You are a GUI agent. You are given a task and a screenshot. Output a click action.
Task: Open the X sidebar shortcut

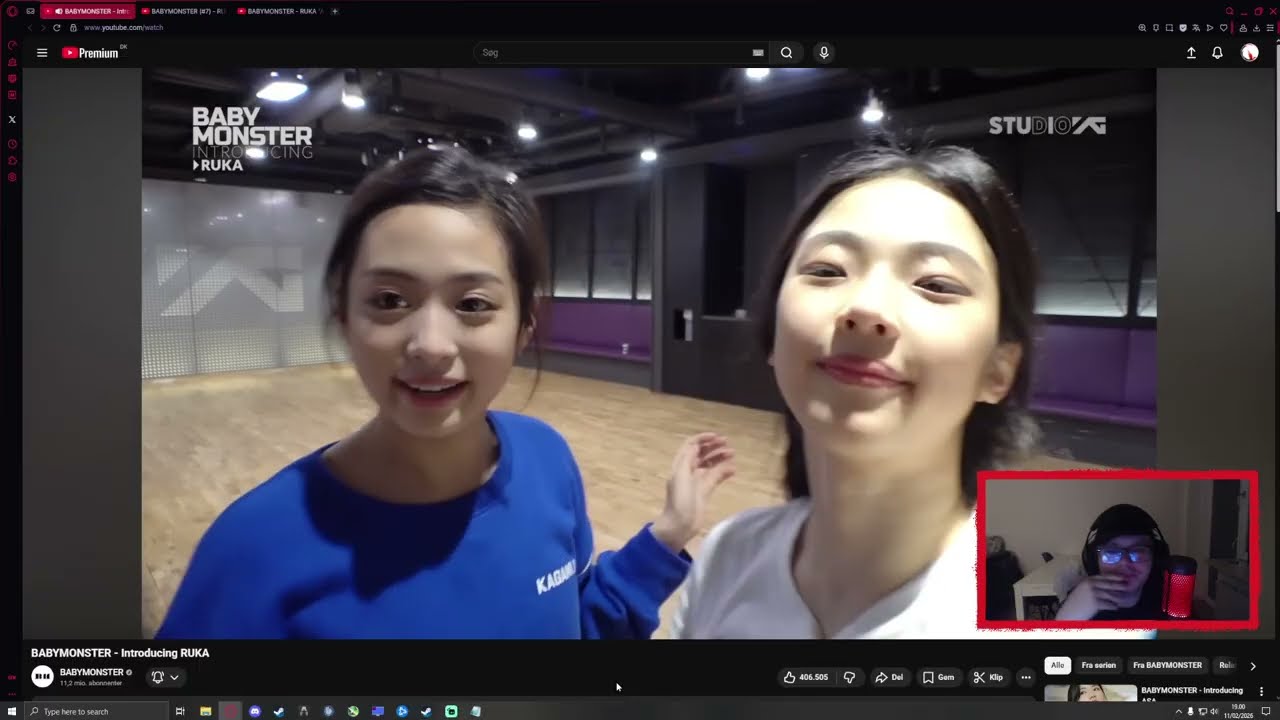12,119
